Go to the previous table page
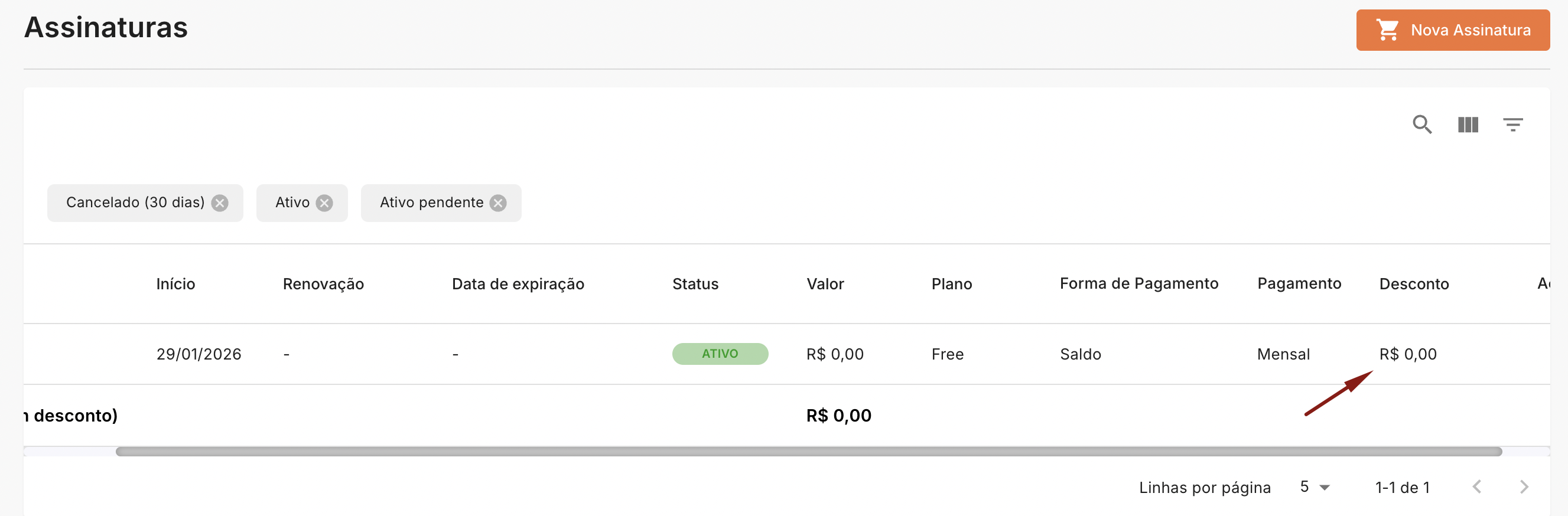This screenshot has height=516, width=1568. pos(1476,487)
